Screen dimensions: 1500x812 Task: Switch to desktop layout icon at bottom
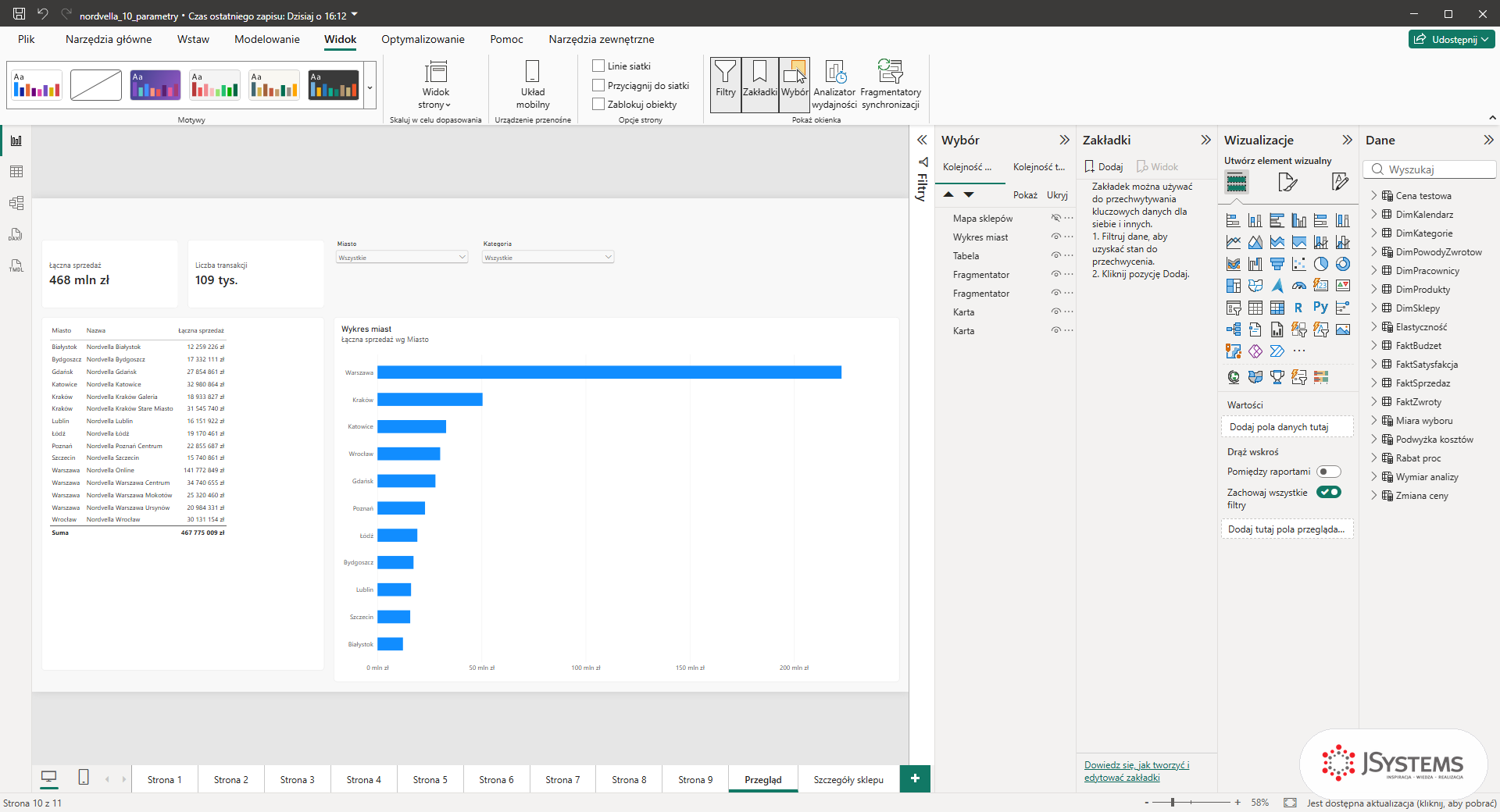[x=49, y=777]
